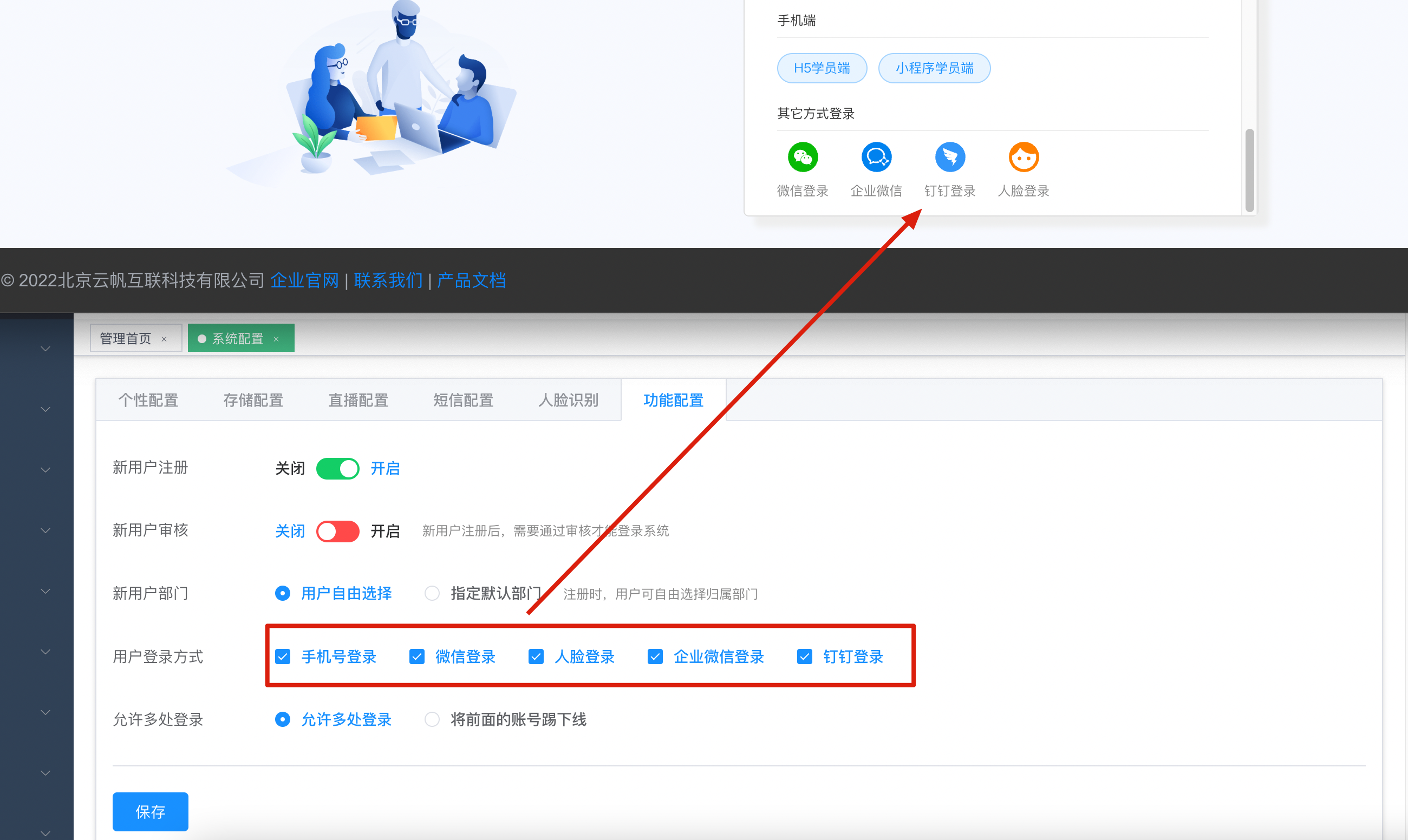Click the DingTalk login icon
Viewport: 1408px width, 840px height.
(x=950, y=157)
